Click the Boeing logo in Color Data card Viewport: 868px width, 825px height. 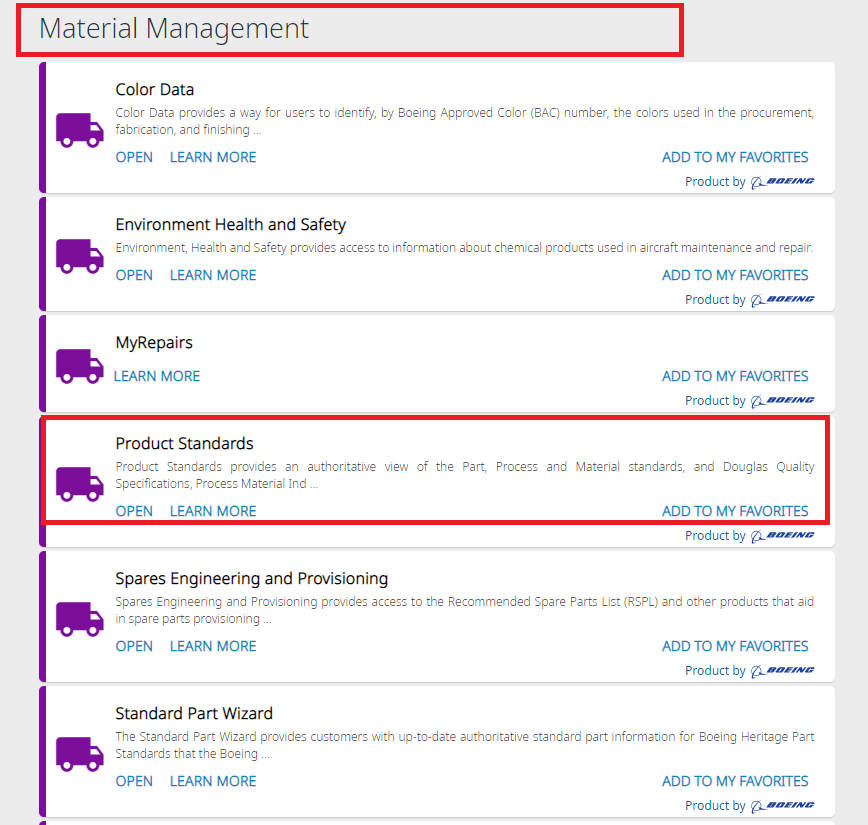pyautogui.click(x=782, y=182)
